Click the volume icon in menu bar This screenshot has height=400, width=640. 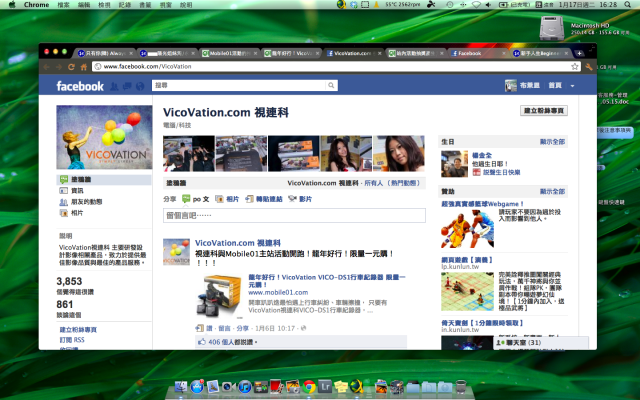(x=489, y=4)
